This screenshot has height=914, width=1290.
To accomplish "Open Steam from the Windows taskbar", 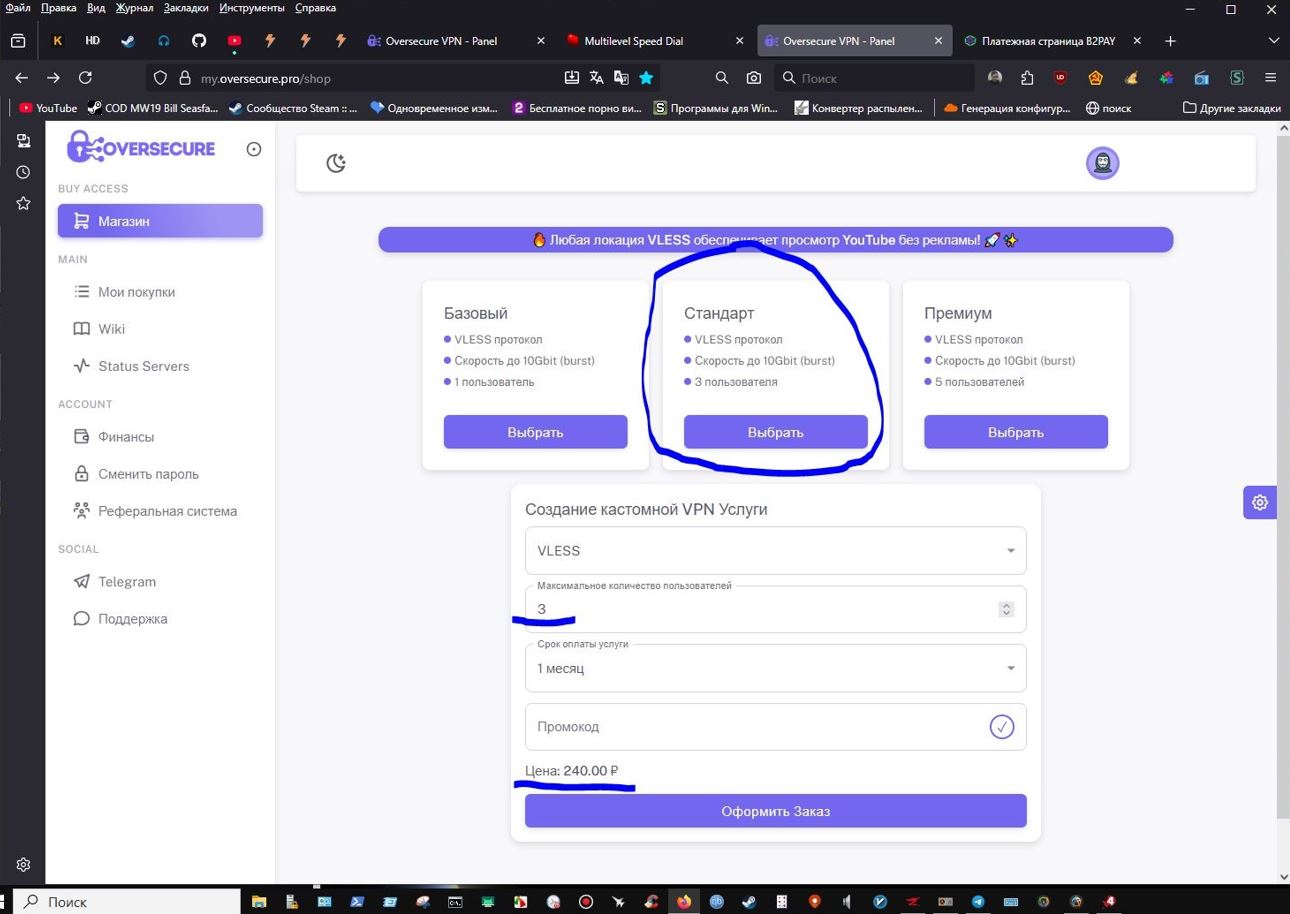I will pos(749,901).
